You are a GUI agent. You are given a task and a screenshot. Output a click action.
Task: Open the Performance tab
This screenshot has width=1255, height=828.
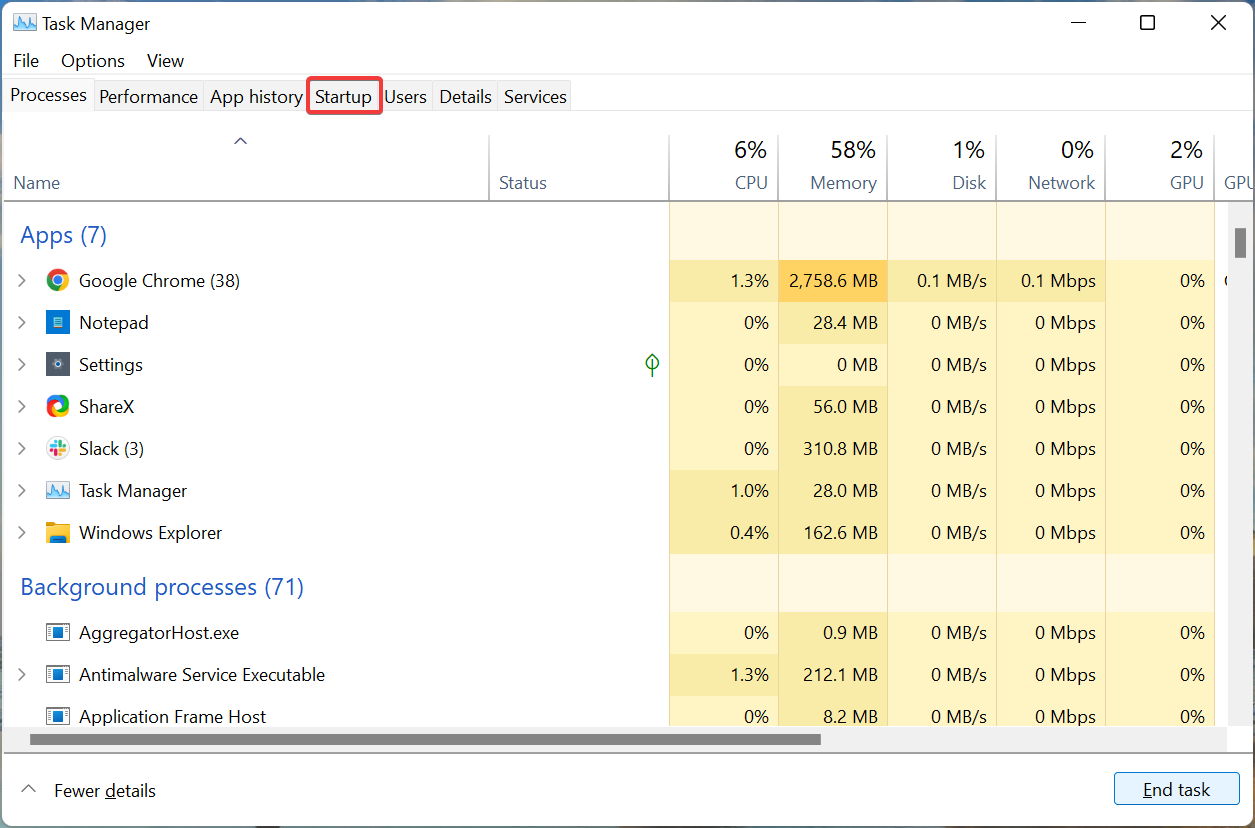(x=148, y=95)
